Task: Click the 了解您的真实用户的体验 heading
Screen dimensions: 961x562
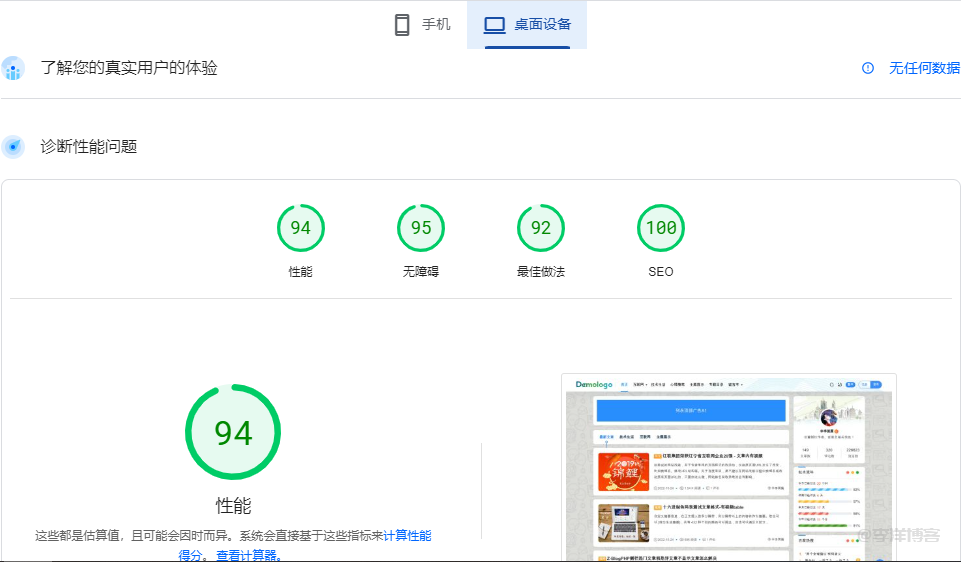Action: (129, 68)
